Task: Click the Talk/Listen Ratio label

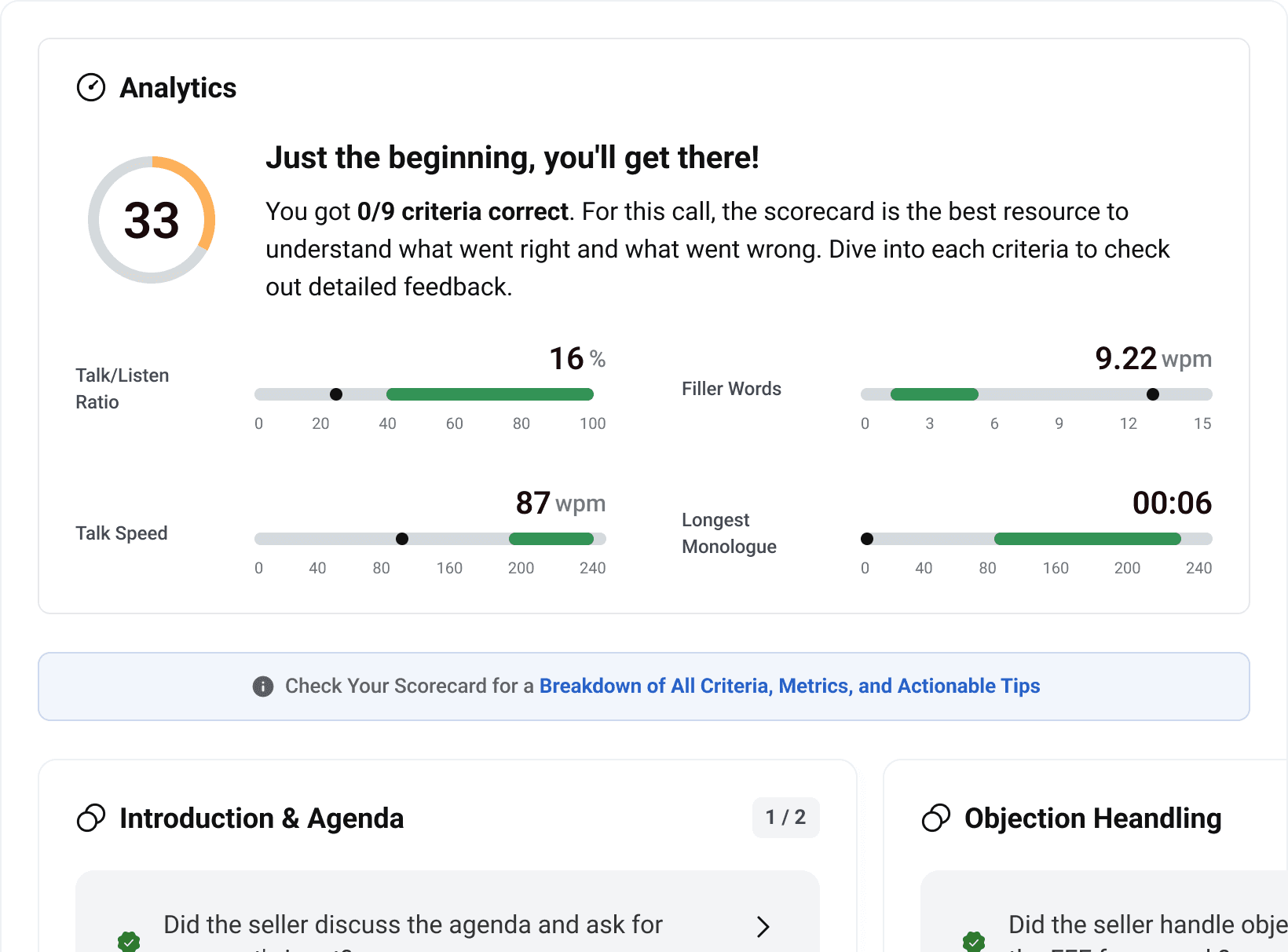Action: click(123, 389)
